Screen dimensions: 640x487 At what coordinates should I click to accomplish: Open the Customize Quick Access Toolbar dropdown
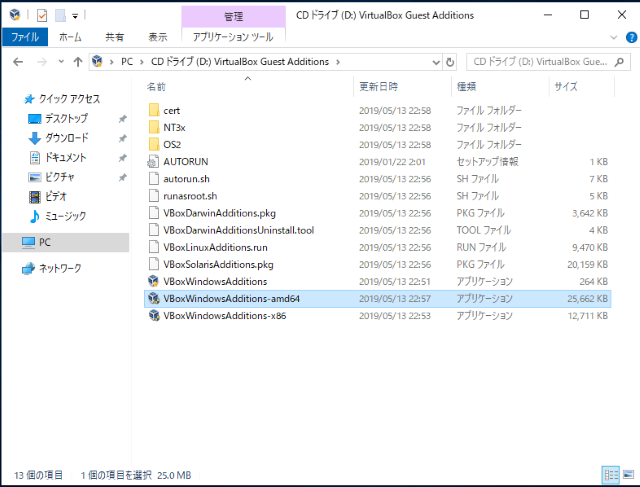(x=75, y=16)
